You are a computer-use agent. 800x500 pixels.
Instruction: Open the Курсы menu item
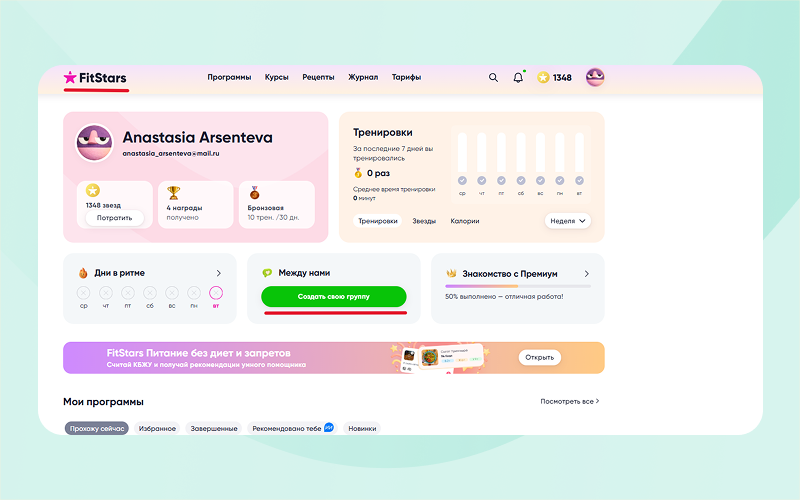(x=277, y=77)
